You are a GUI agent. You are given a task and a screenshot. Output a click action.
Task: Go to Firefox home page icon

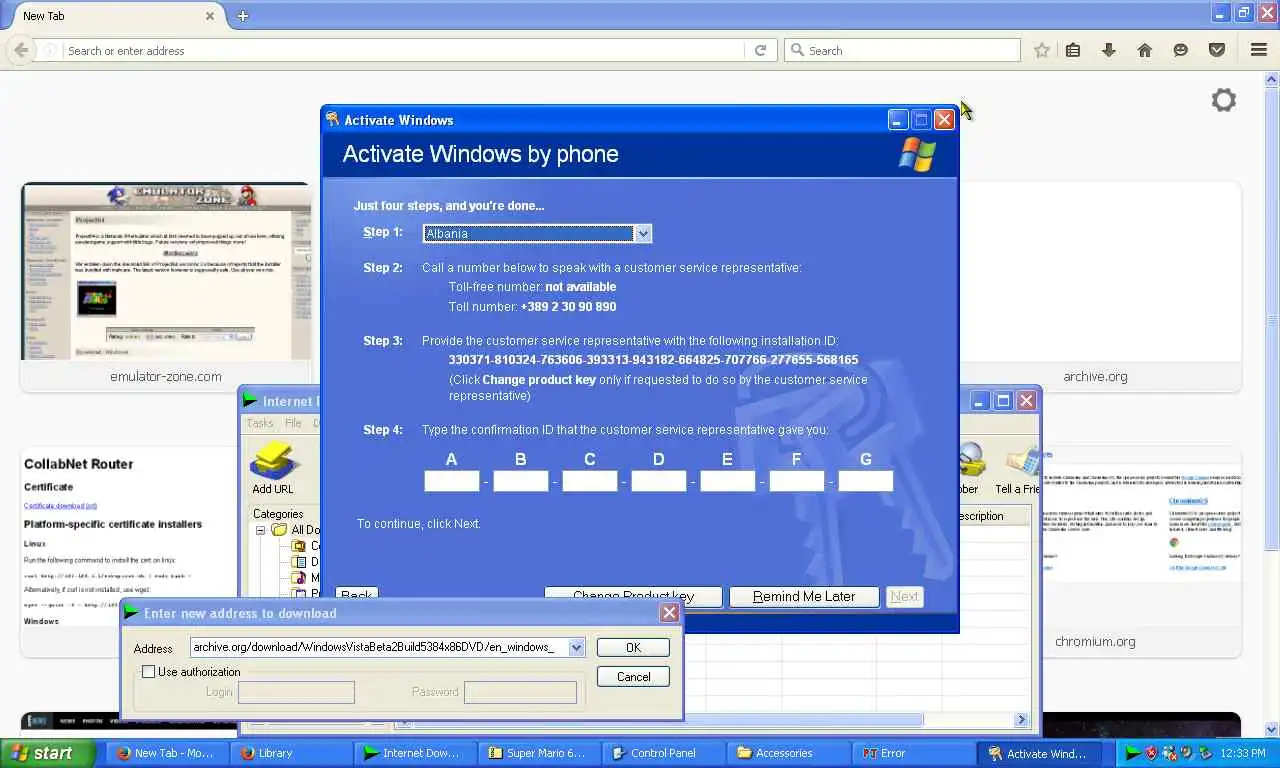point(1145,50)
